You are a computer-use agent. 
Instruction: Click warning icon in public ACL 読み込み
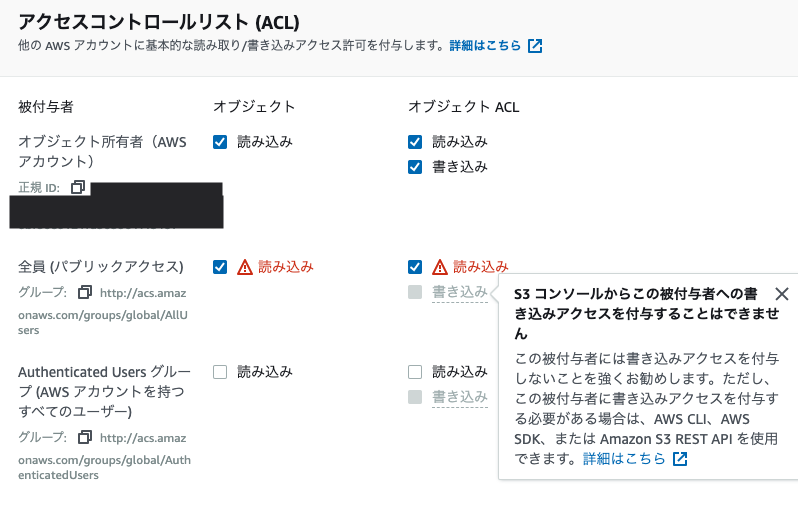click(440, 267)
